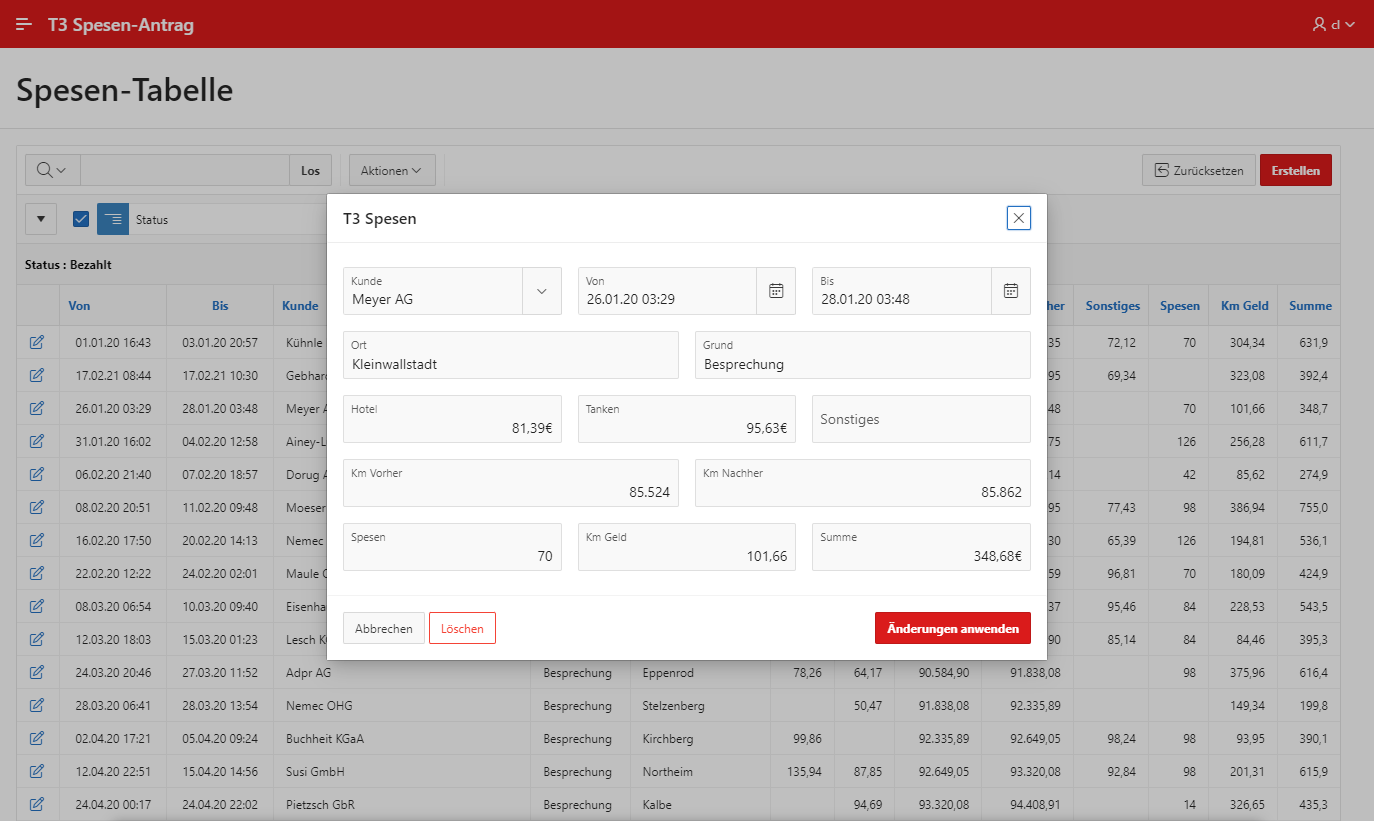Expand the search column selector
The height and width of the screenshot is (821, 1374).
(52, 170)
